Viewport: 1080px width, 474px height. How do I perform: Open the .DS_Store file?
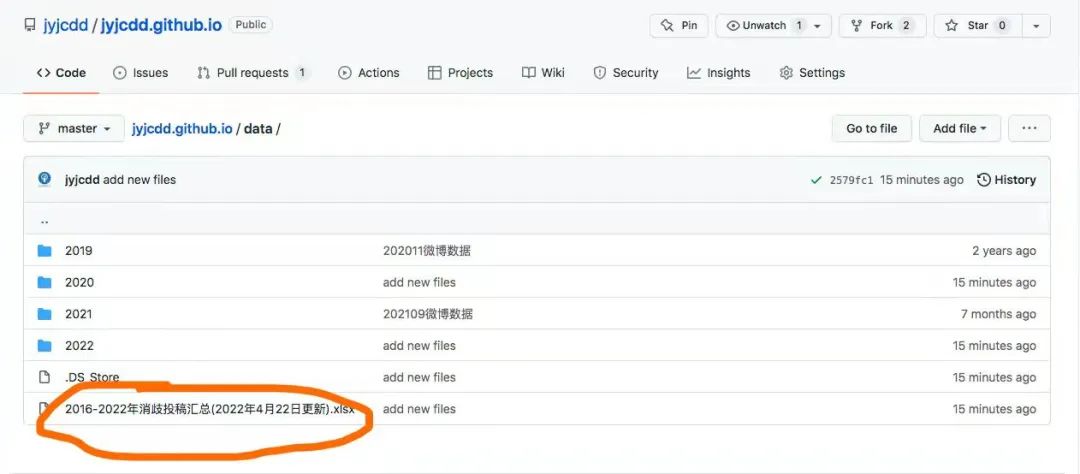92,378
